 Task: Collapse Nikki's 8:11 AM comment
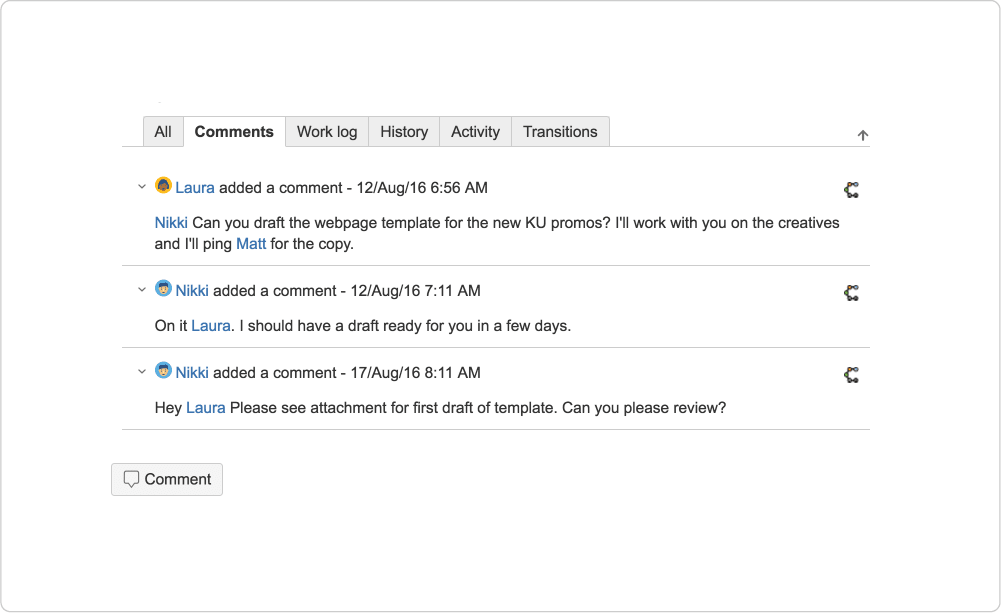tap(142, 372)
